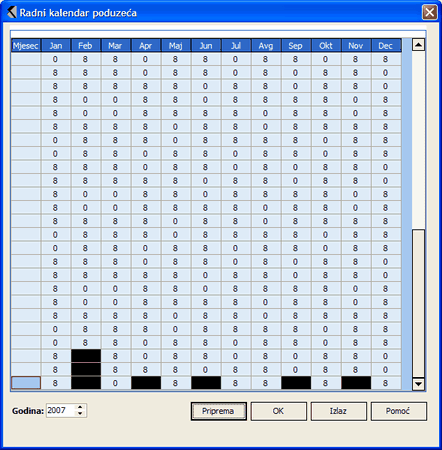Click the bottom black cell in the Feb column
This screenshot has height=450, width=442.
(x=86, y=383)
